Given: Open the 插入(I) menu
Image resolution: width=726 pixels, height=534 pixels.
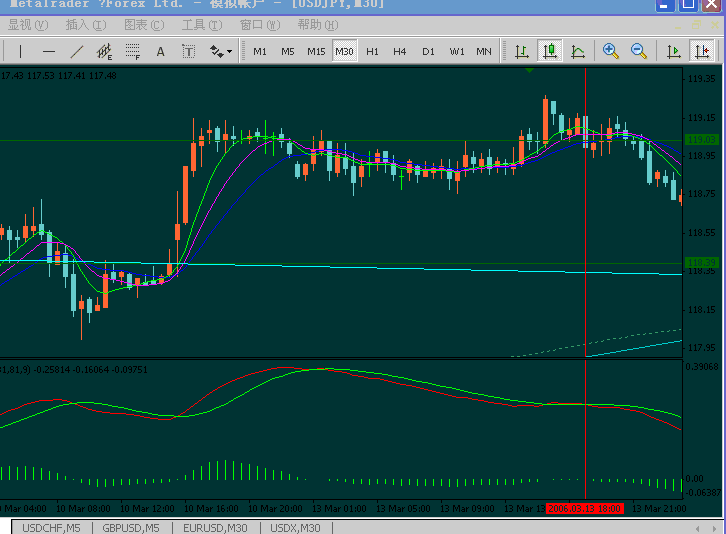Looking at the screenshot, I should 86,25.
